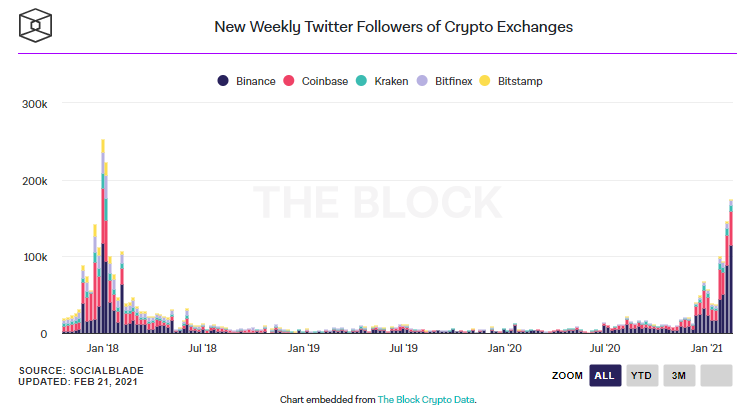Viewport: 742px width, 410px height.
Task: Switch zoom to YTD
Action: pos(641,376)
